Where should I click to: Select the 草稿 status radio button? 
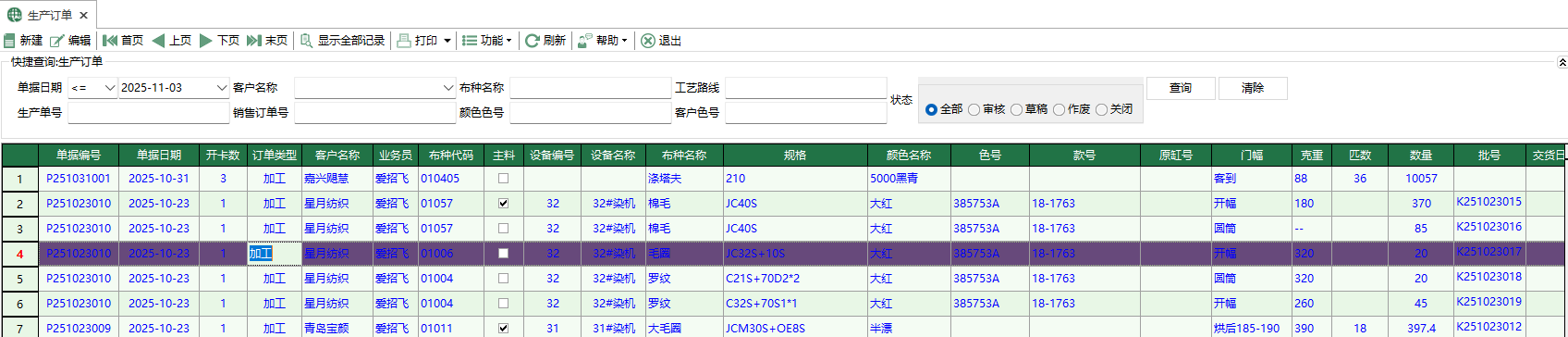[1016, 109]
